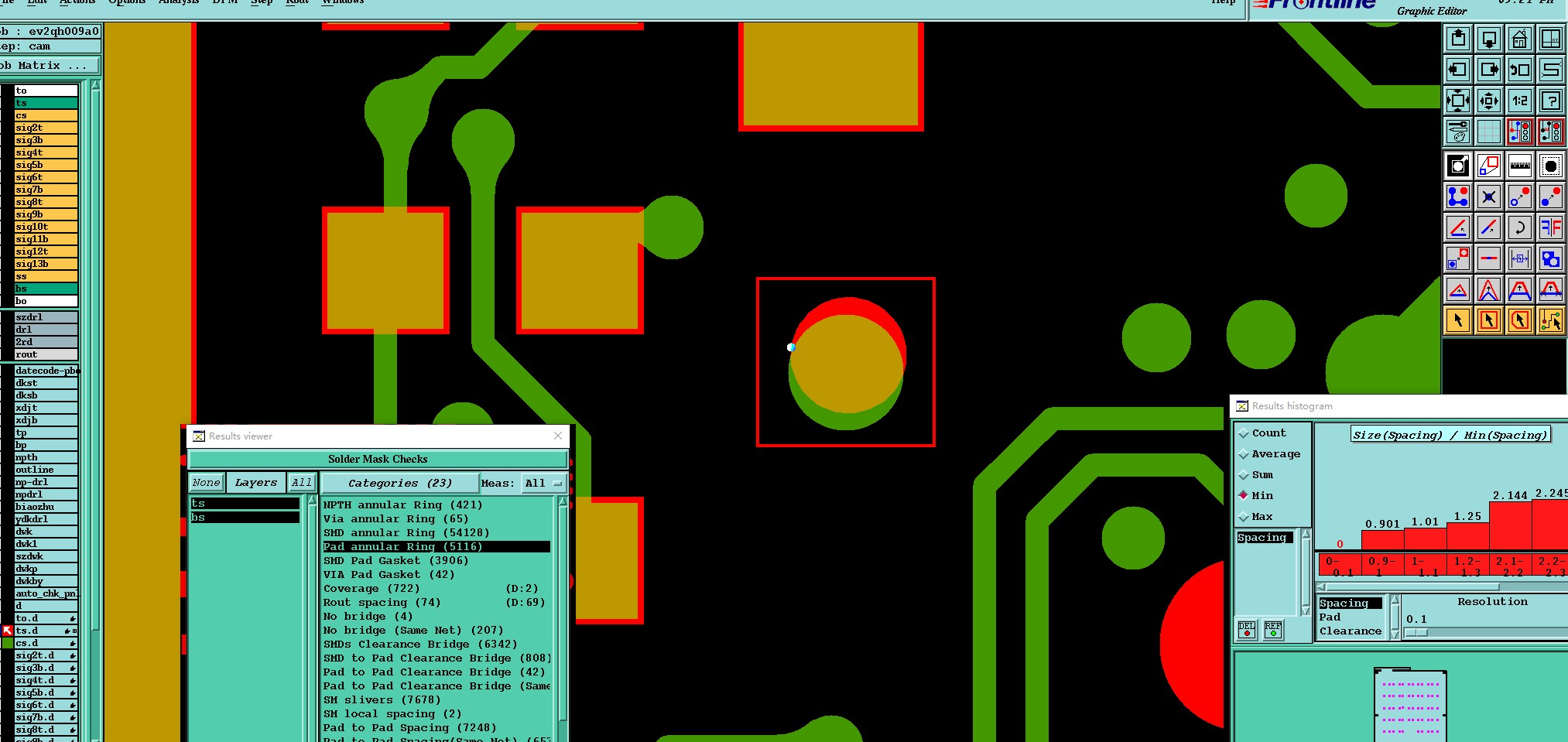Open the Job Matrix menu
The image size is (1568, 742).
(x=49, y=66)
